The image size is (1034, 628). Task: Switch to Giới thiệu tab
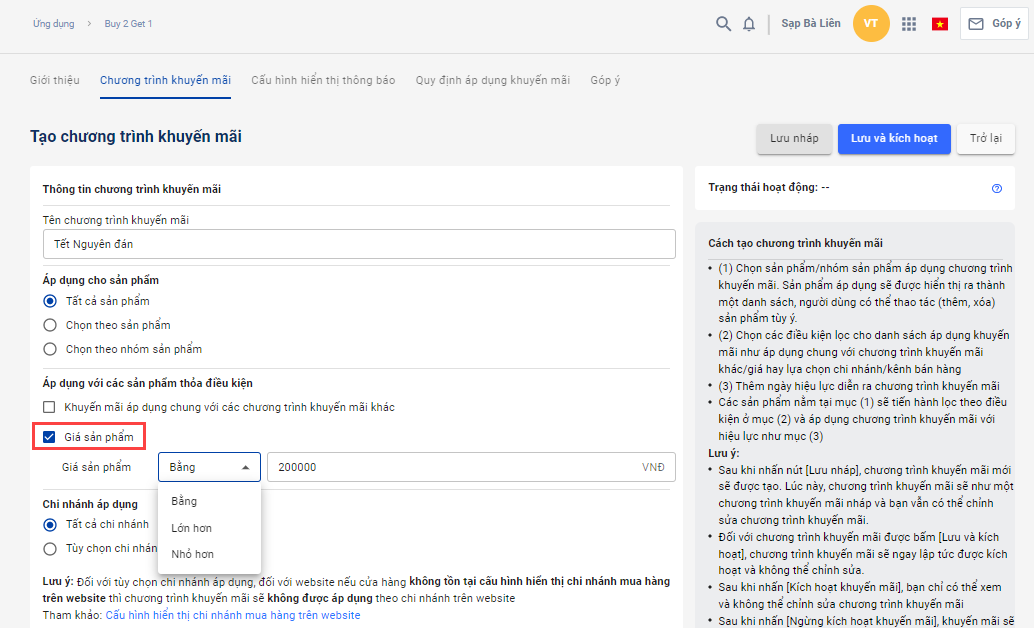55,80
